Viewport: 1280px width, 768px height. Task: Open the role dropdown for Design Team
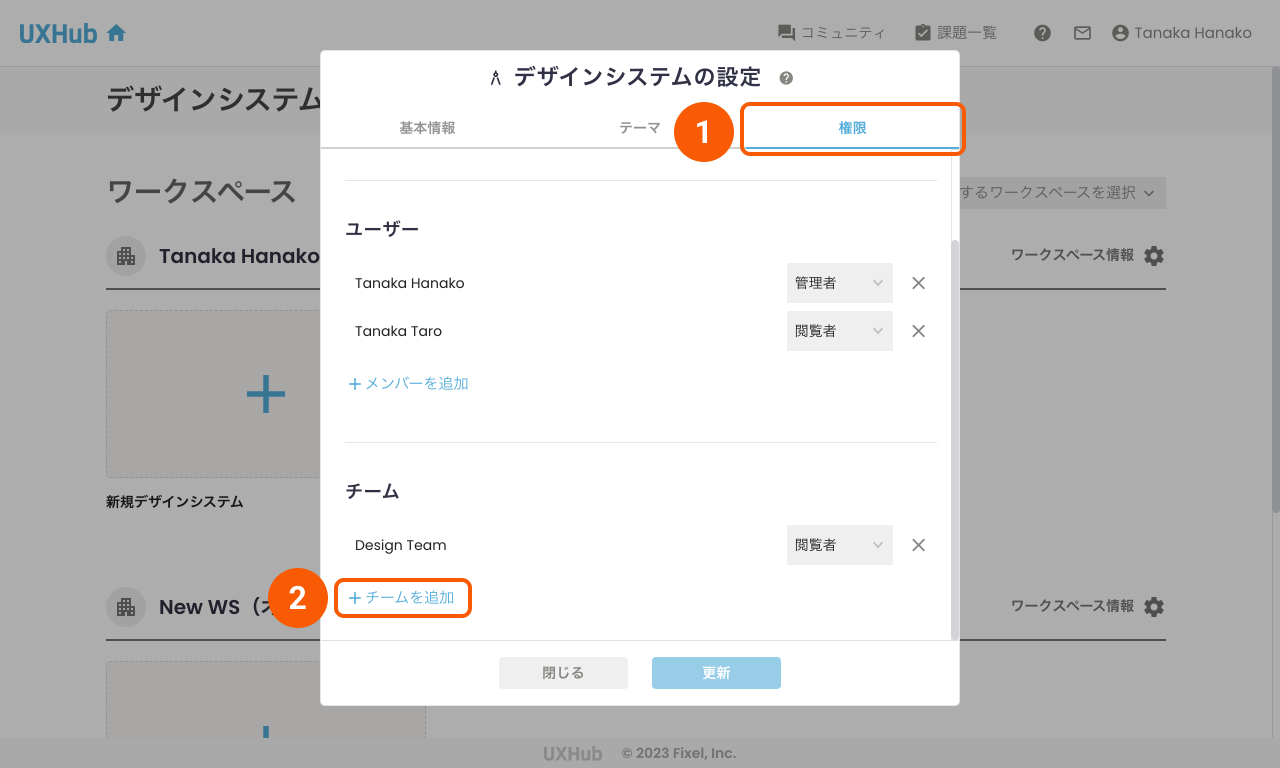pyautogui.click(x=839, y=545)
